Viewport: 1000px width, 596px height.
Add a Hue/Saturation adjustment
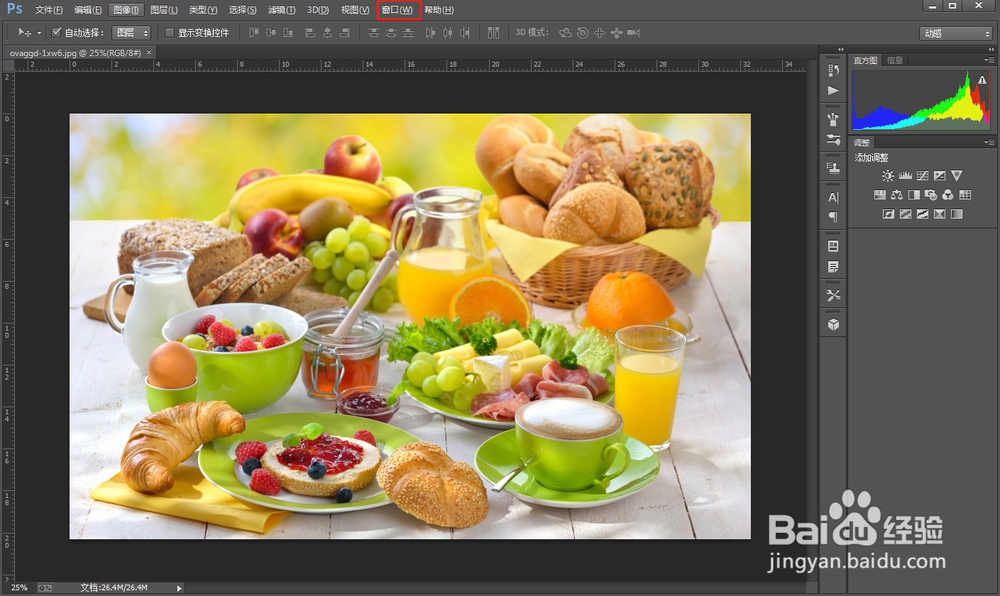pos(880,194)
